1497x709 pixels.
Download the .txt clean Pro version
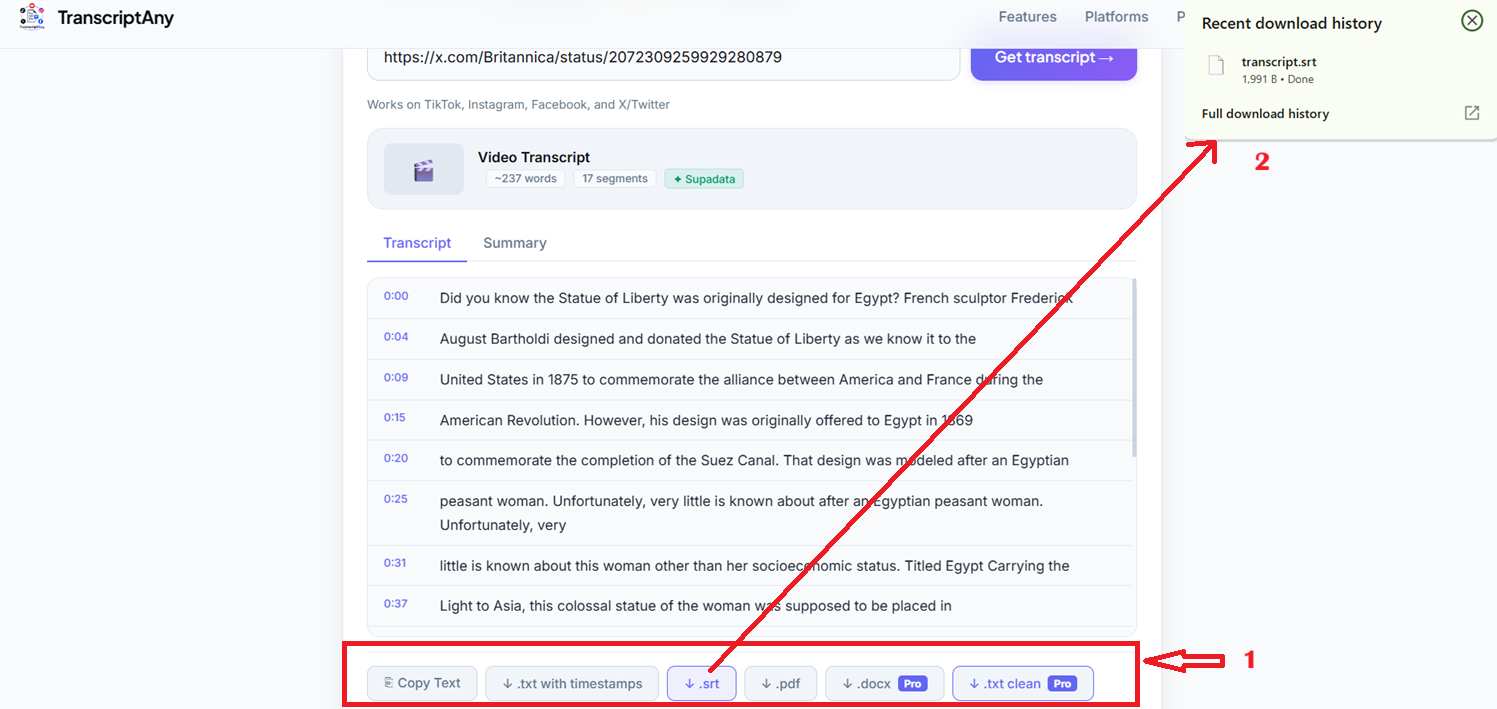1023,684
